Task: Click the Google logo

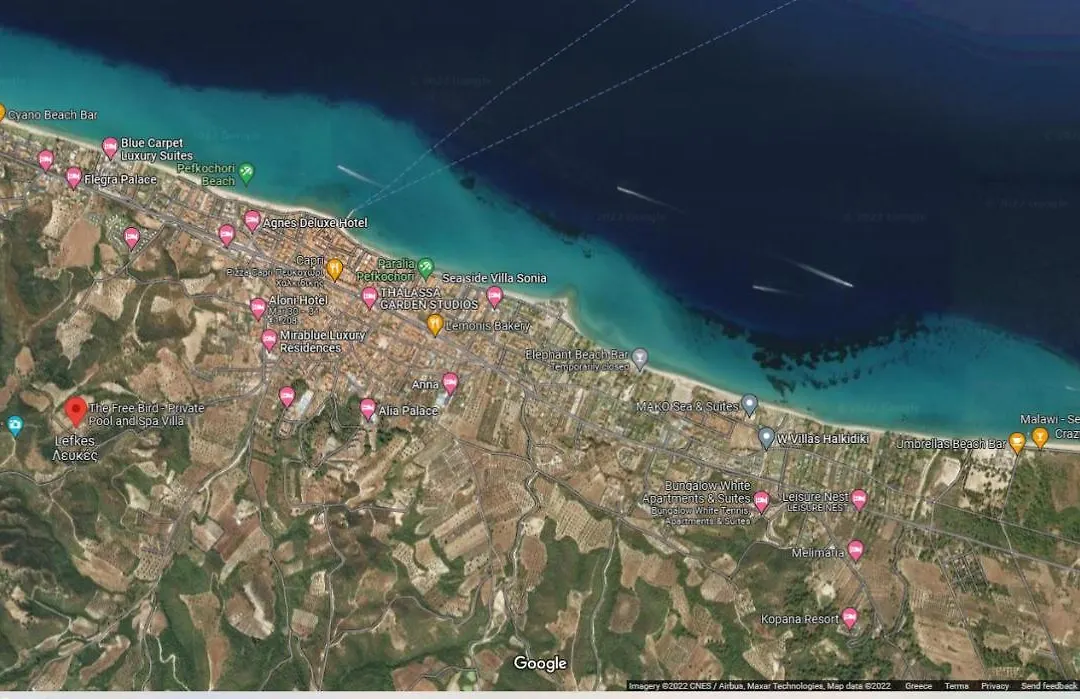Action: pos(540,663)
